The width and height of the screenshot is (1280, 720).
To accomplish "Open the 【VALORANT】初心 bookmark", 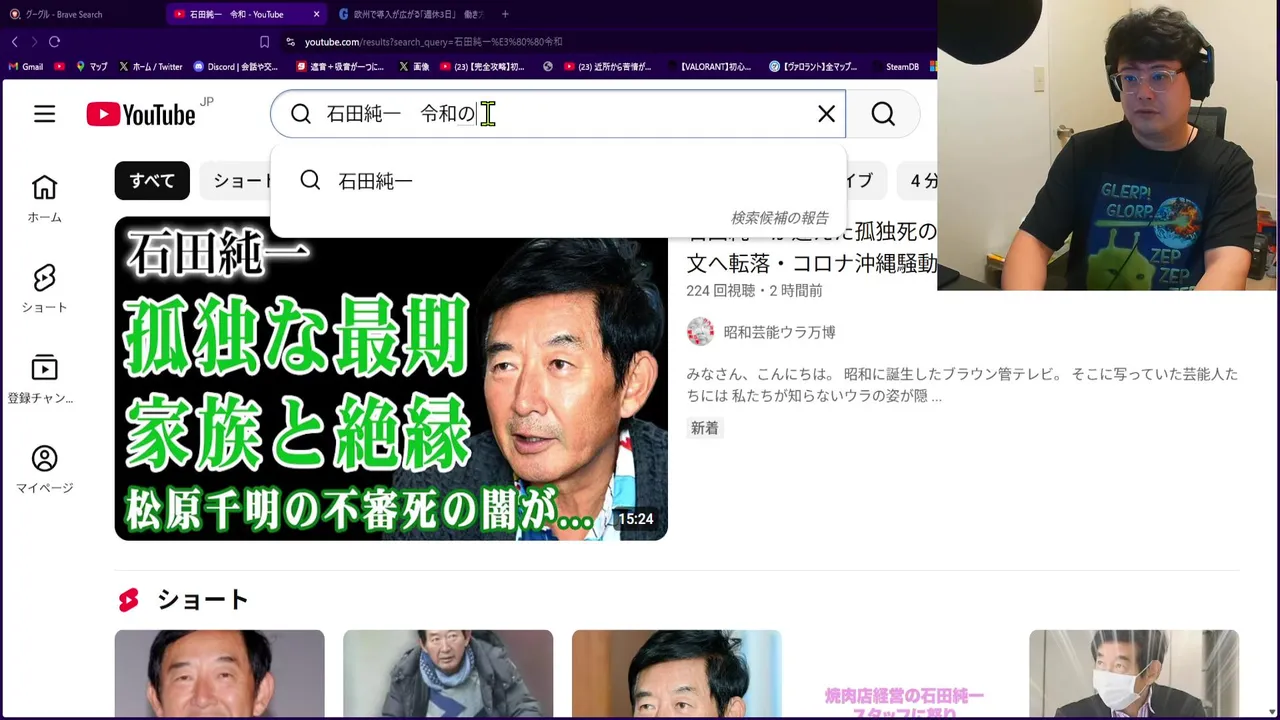I will [x=708, y=67].
